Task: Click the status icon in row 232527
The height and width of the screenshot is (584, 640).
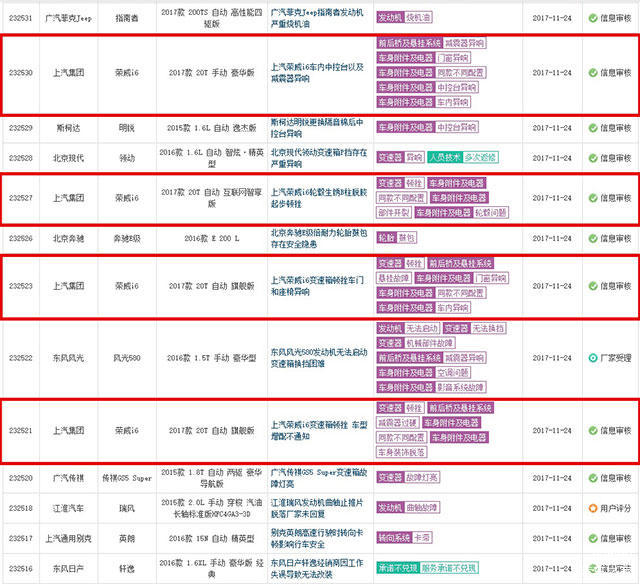Action: (593, 198)
